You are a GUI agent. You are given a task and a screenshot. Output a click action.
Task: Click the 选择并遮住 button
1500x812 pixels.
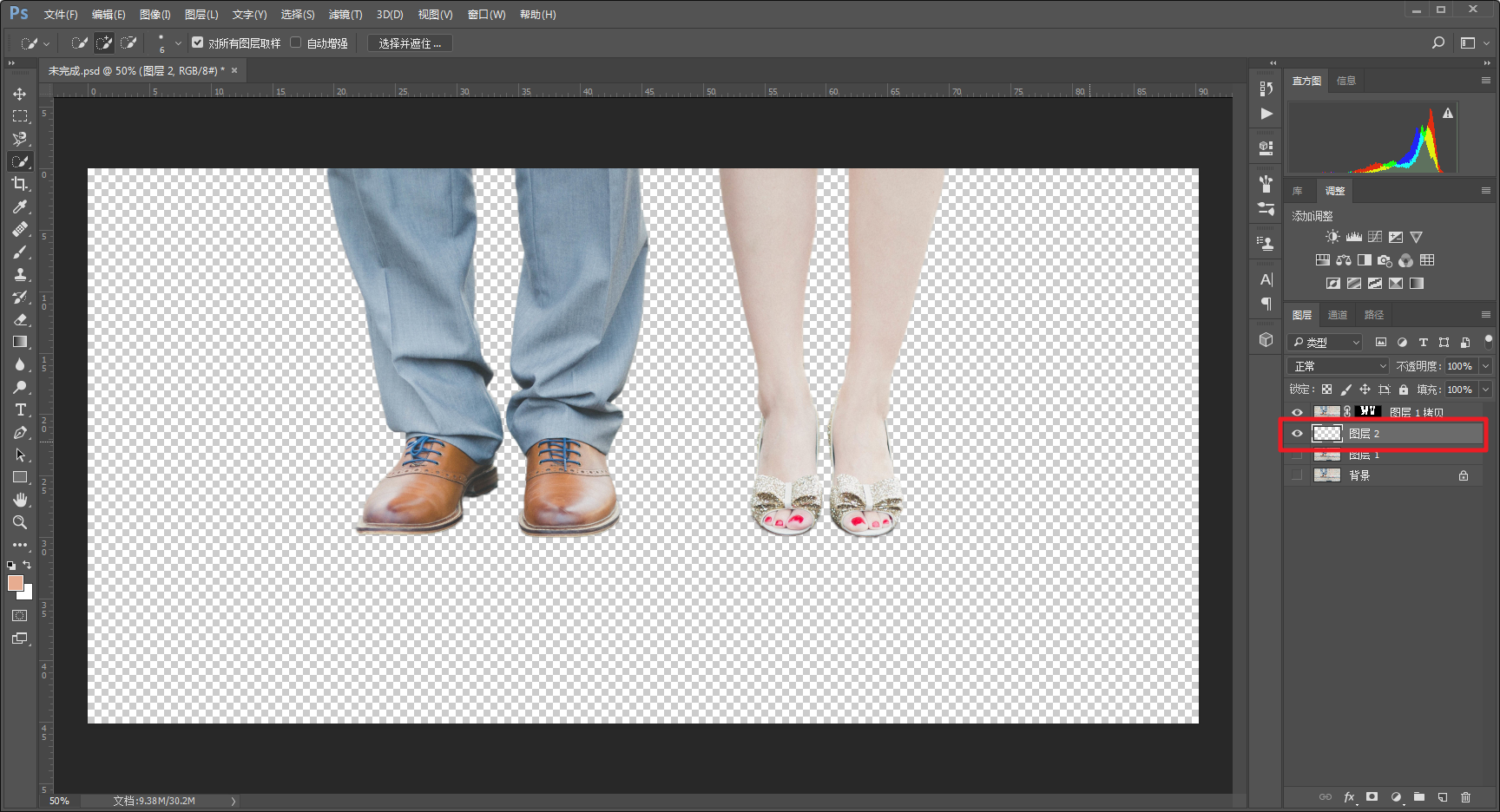(x=410, y=43)
